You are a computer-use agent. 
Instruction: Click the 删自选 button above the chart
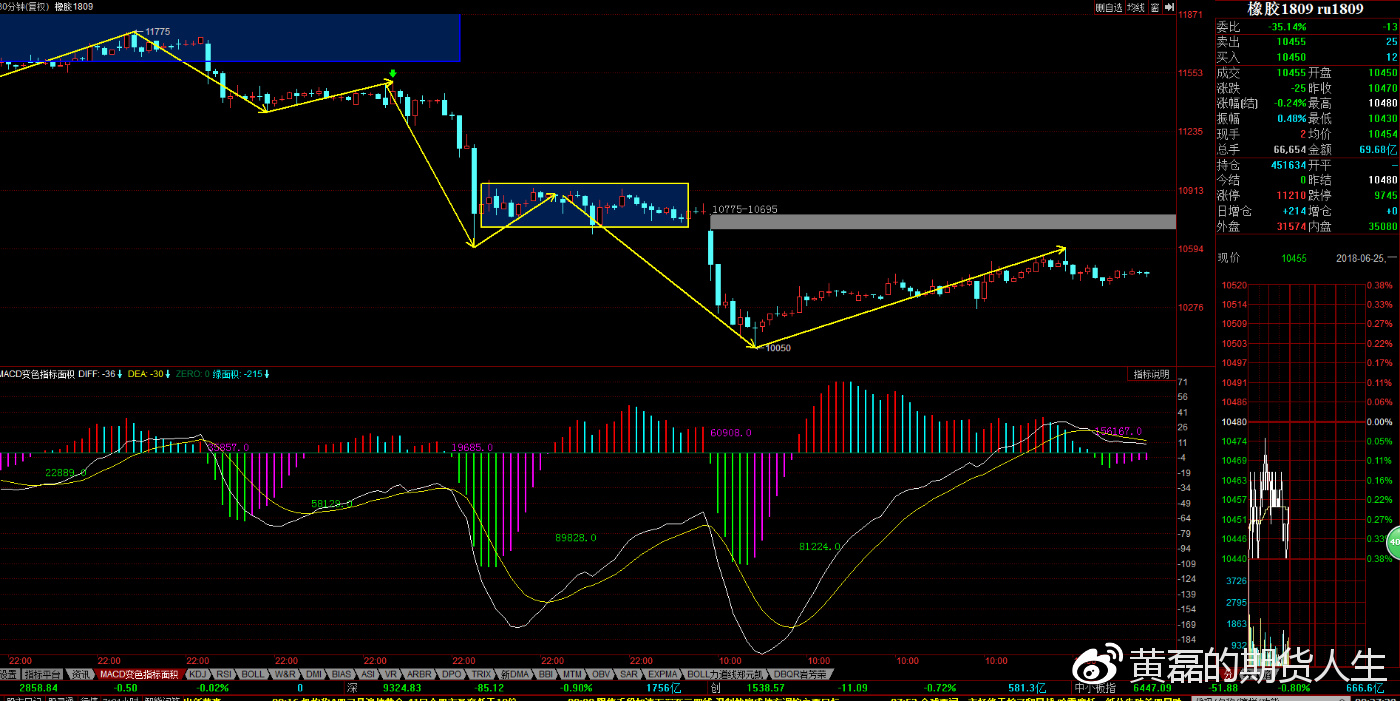coord(1108,7)
